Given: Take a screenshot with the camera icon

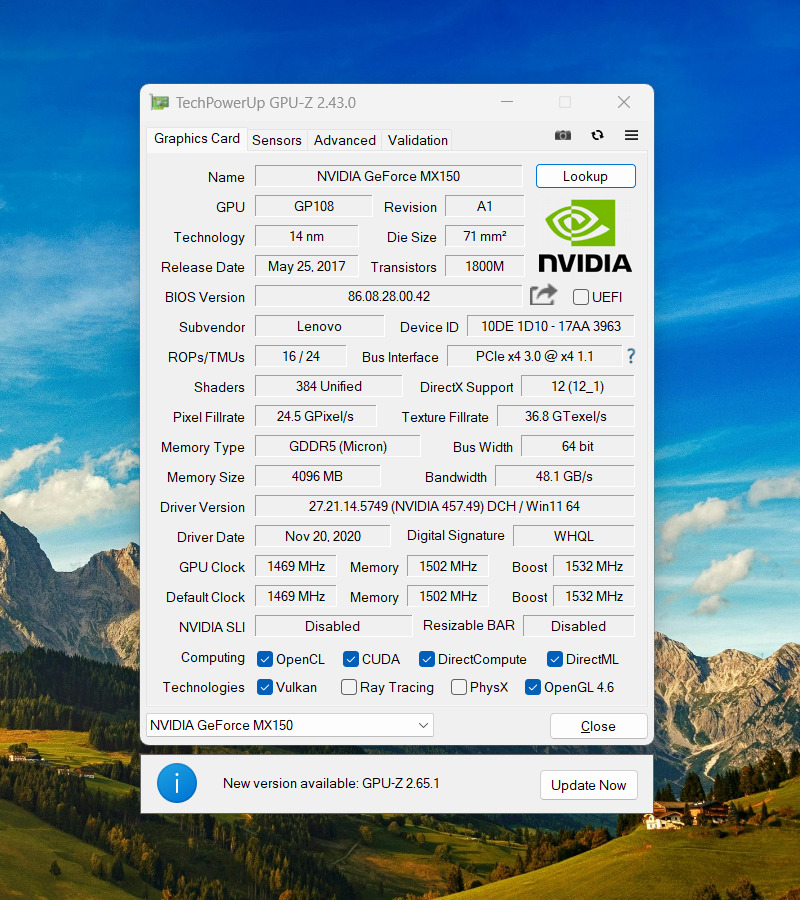Looking at the screenshot, I should click(x=562, y=135).
